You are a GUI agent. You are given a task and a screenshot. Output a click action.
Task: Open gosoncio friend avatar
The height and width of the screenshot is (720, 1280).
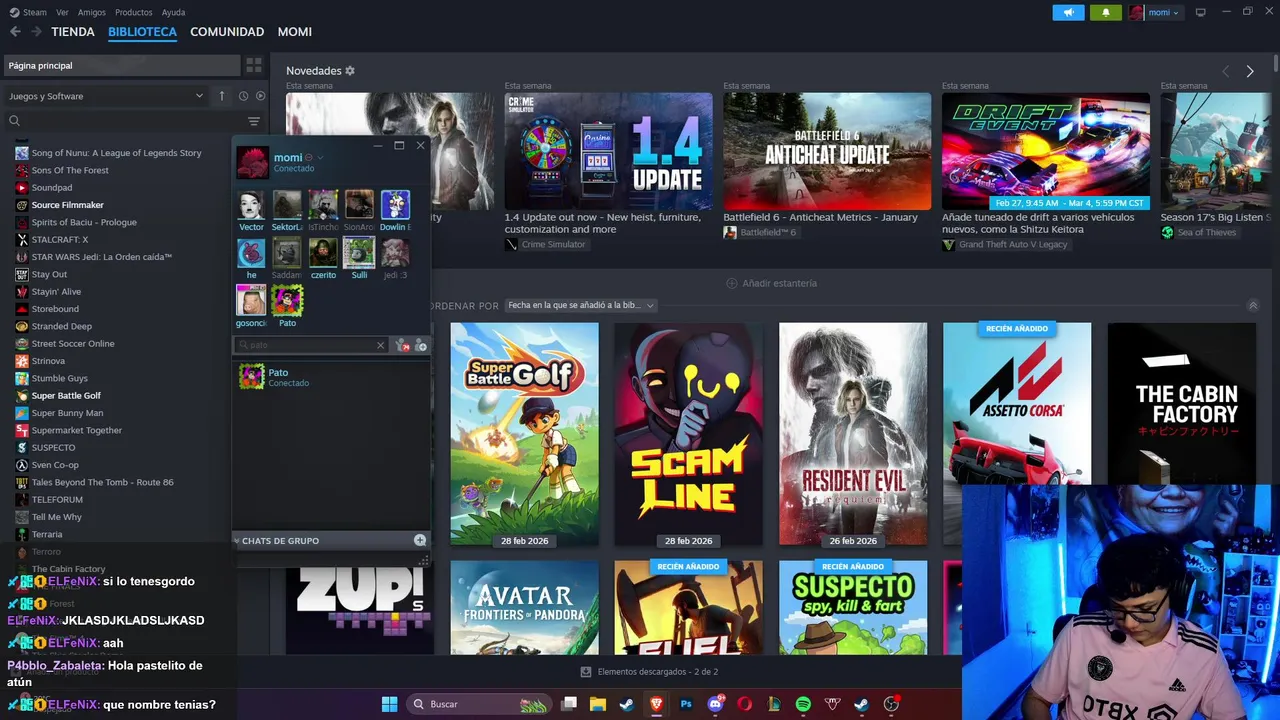251,300
